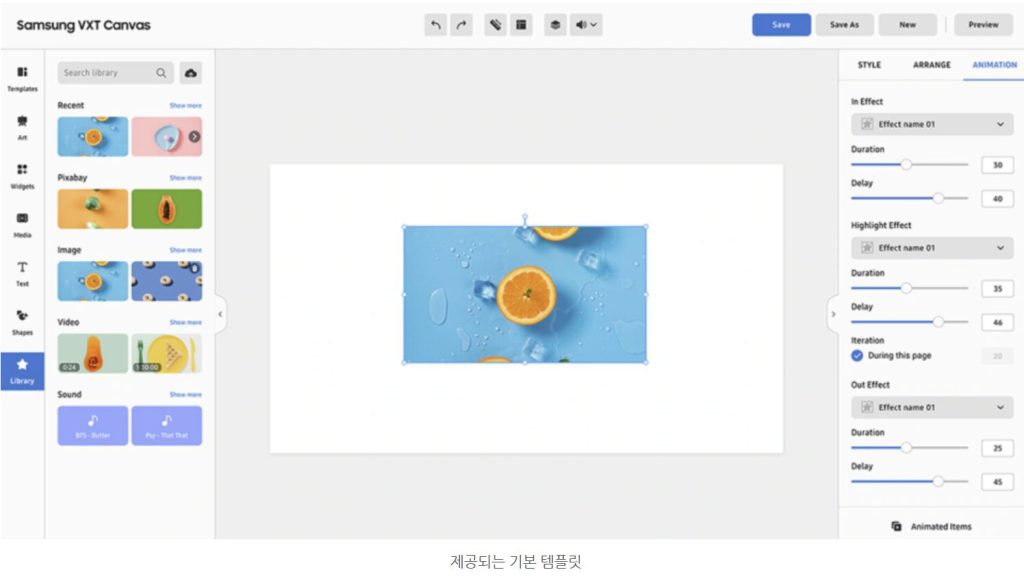The height and width of the screenshot is (583, 1024).
Task: Select the Shapes sidebar tool
Action: coord(22,321)
